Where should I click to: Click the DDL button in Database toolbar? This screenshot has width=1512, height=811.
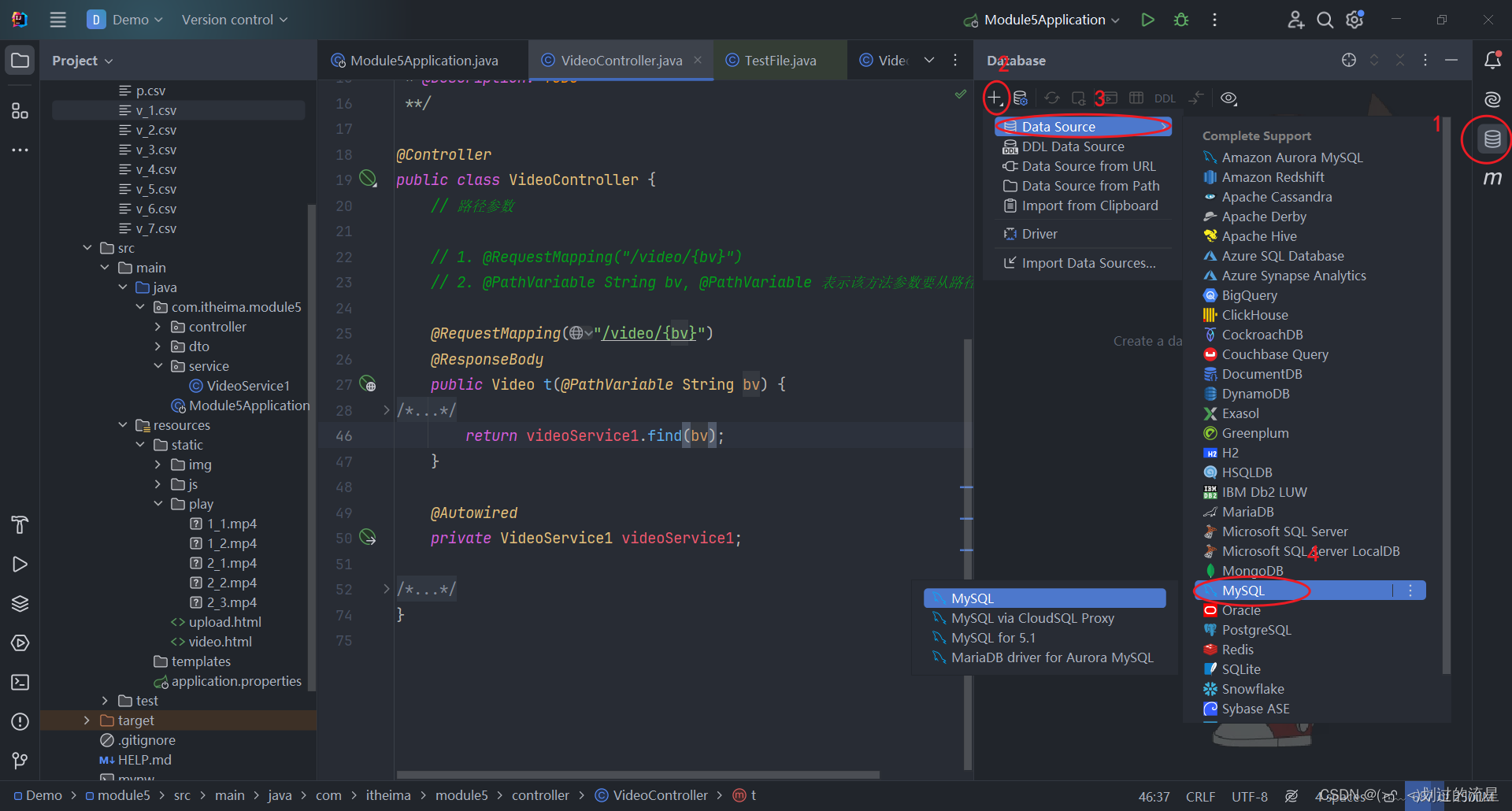coord(1165,98)
